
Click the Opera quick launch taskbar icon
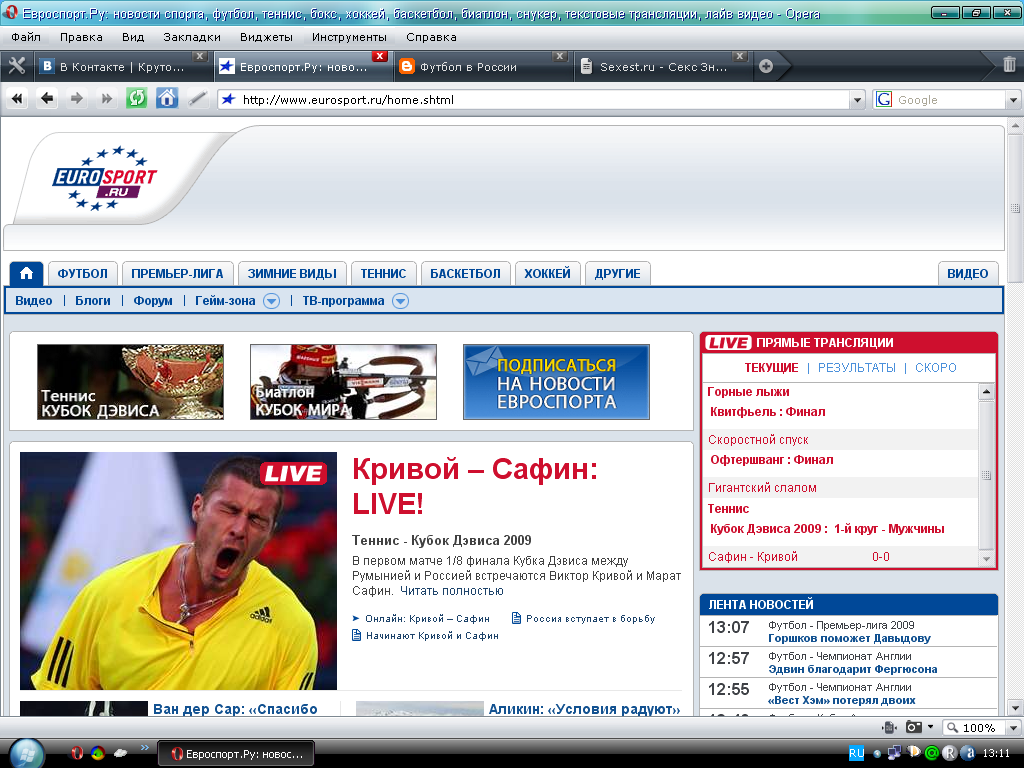(x=77, y=753)
